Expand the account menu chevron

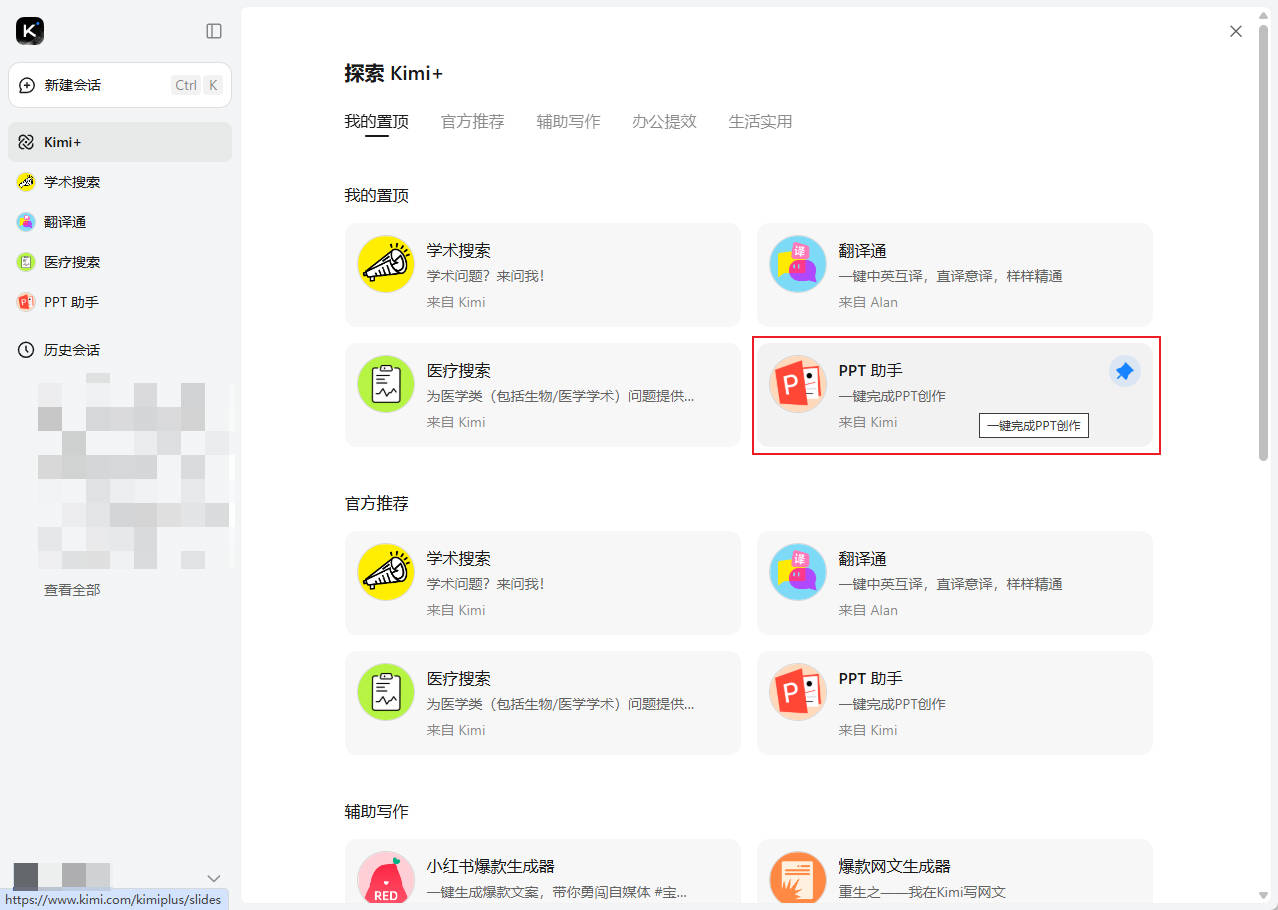(213, 878)
